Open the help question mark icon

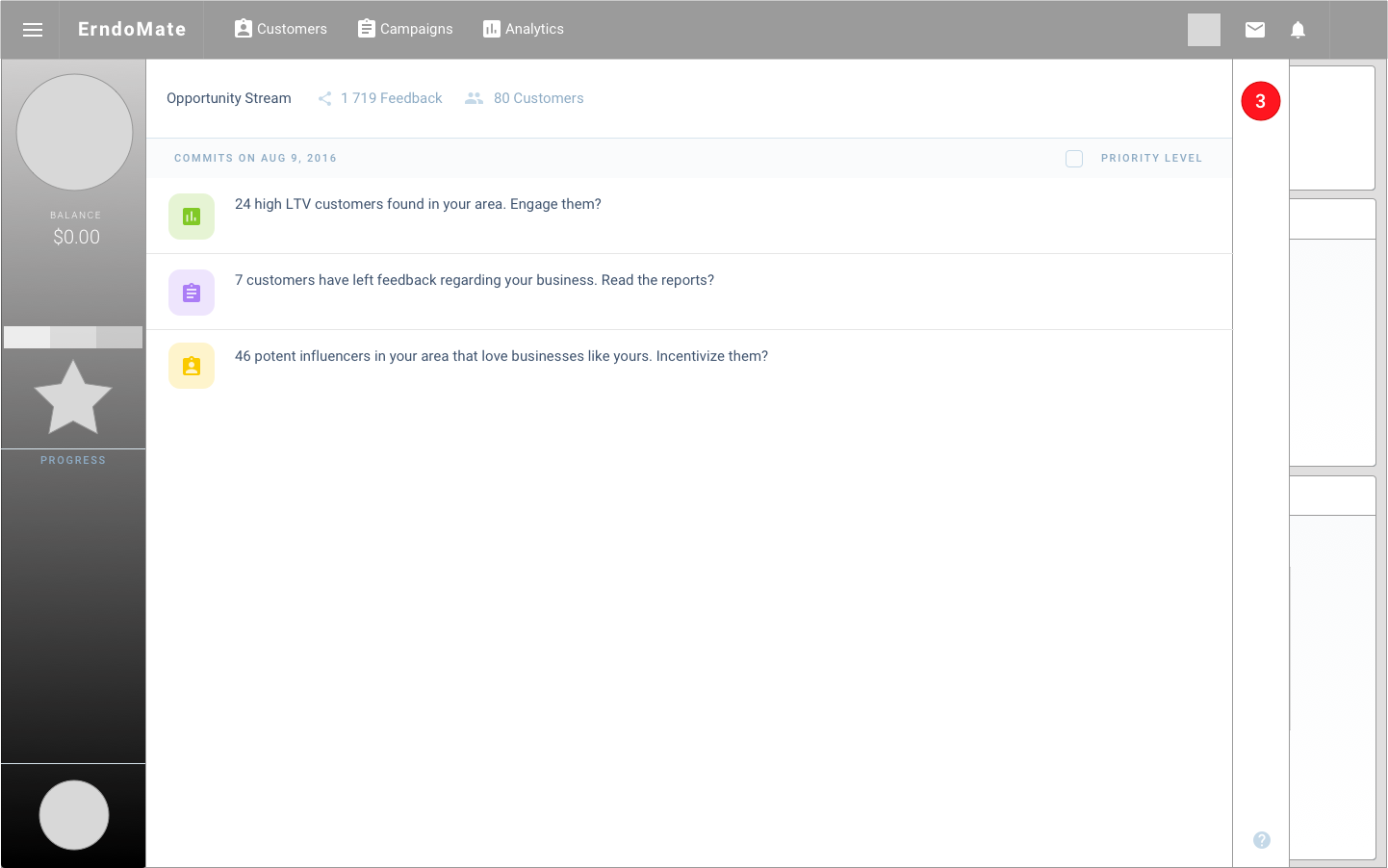pyautogui.click(x=1262, y=840)
